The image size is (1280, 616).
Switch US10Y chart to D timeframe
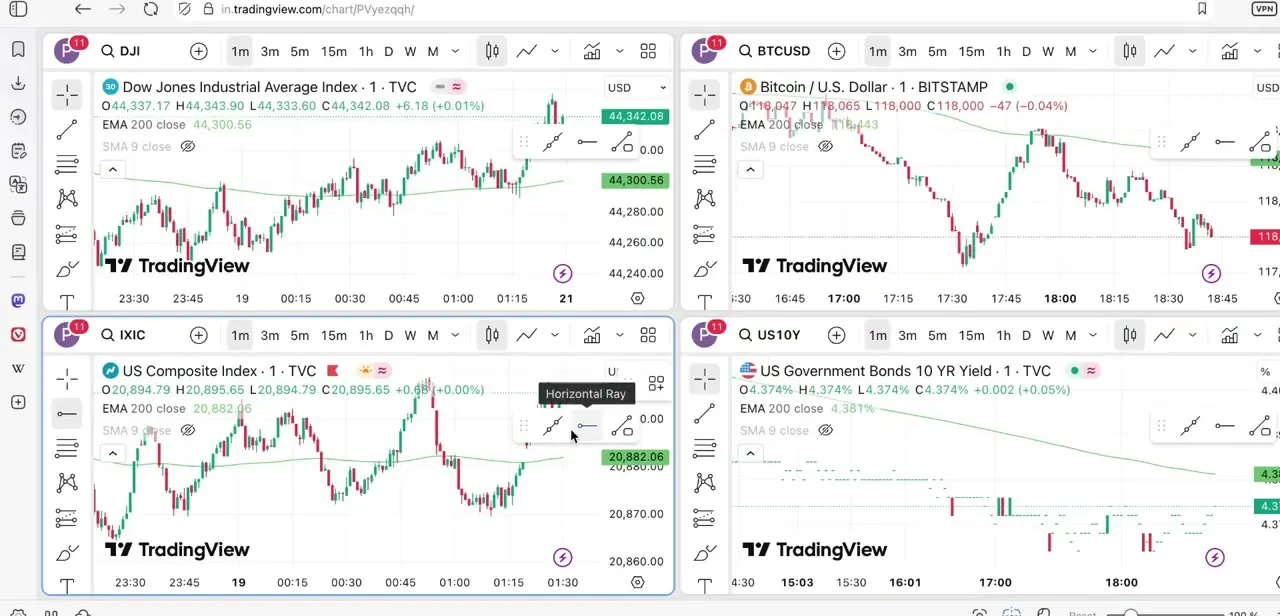(1027, 335)
